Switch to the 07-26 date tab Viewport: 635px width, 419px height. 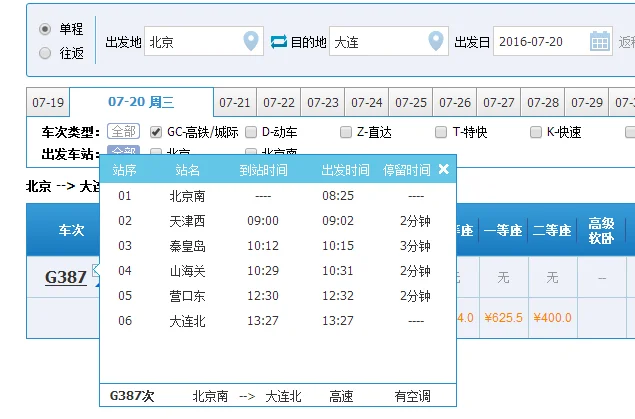pyautogui.click(x=455, y=102)
